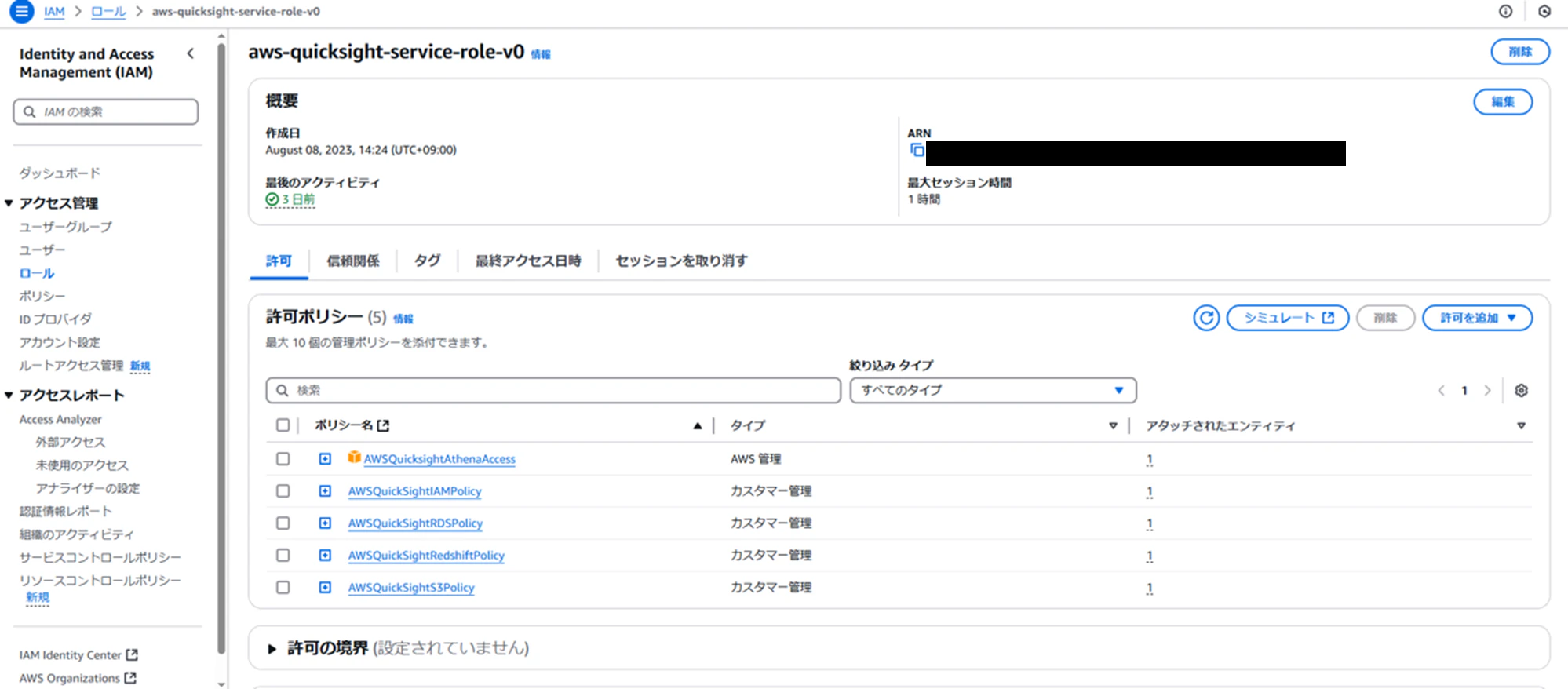Open the すべてのタイプ filter dropdown
Image resolution: width=1568 pixels, height=689 pixels.
coord(993,390)
